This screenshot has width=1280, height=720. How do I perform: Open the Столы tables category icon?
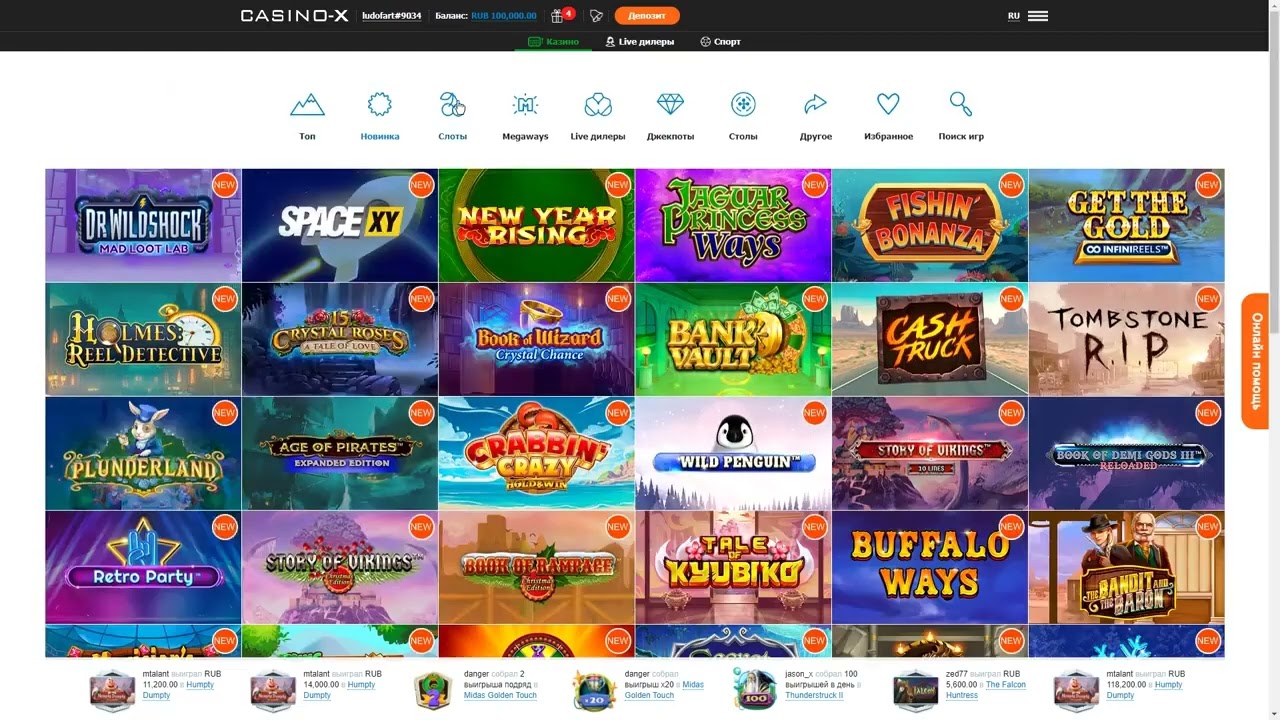pyautogui.click(x=743, y=105)
